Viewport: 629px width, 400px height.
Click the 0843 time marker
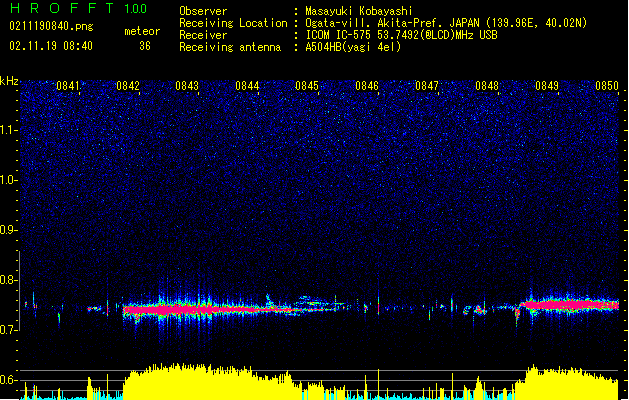coord(187,86)
